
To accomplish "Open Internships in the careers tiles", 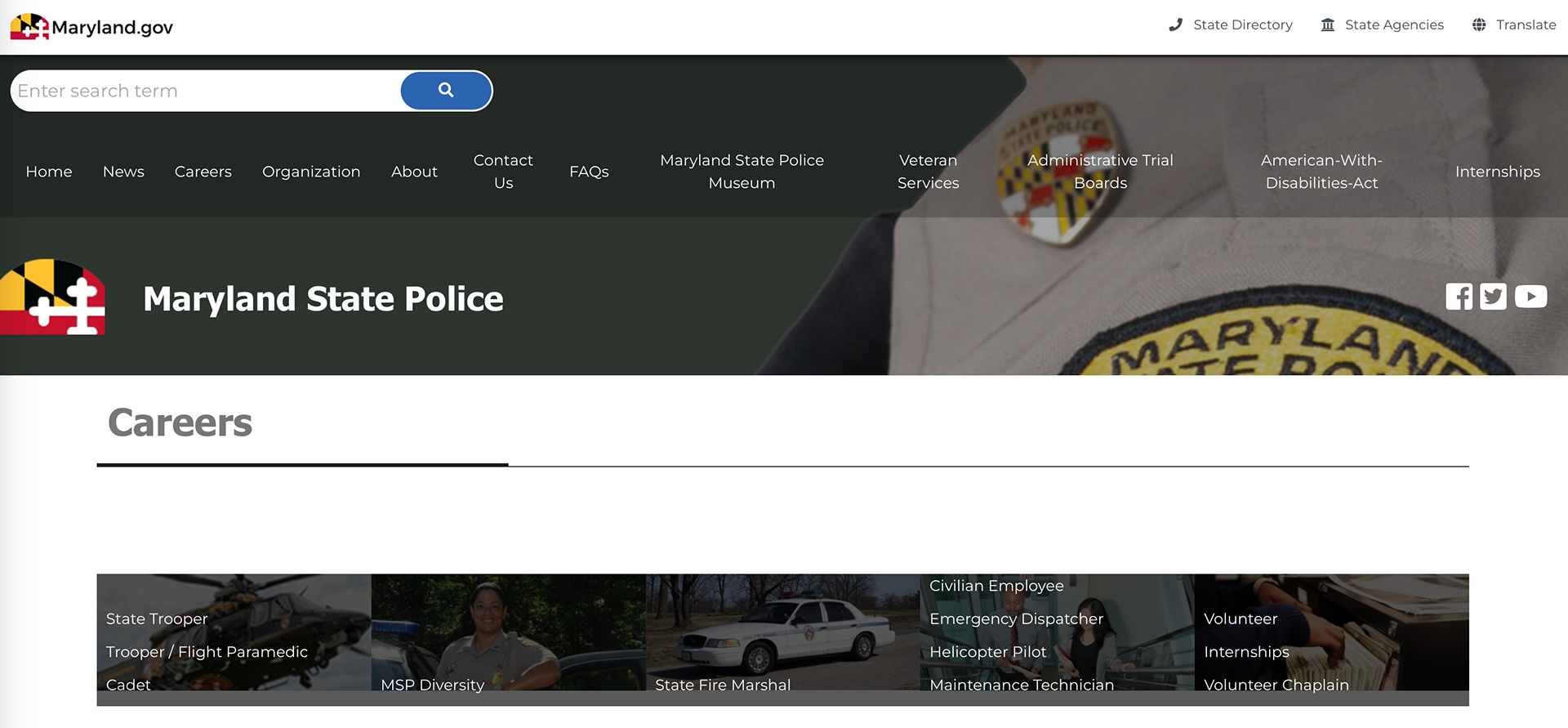I will tap(1246, 651).
